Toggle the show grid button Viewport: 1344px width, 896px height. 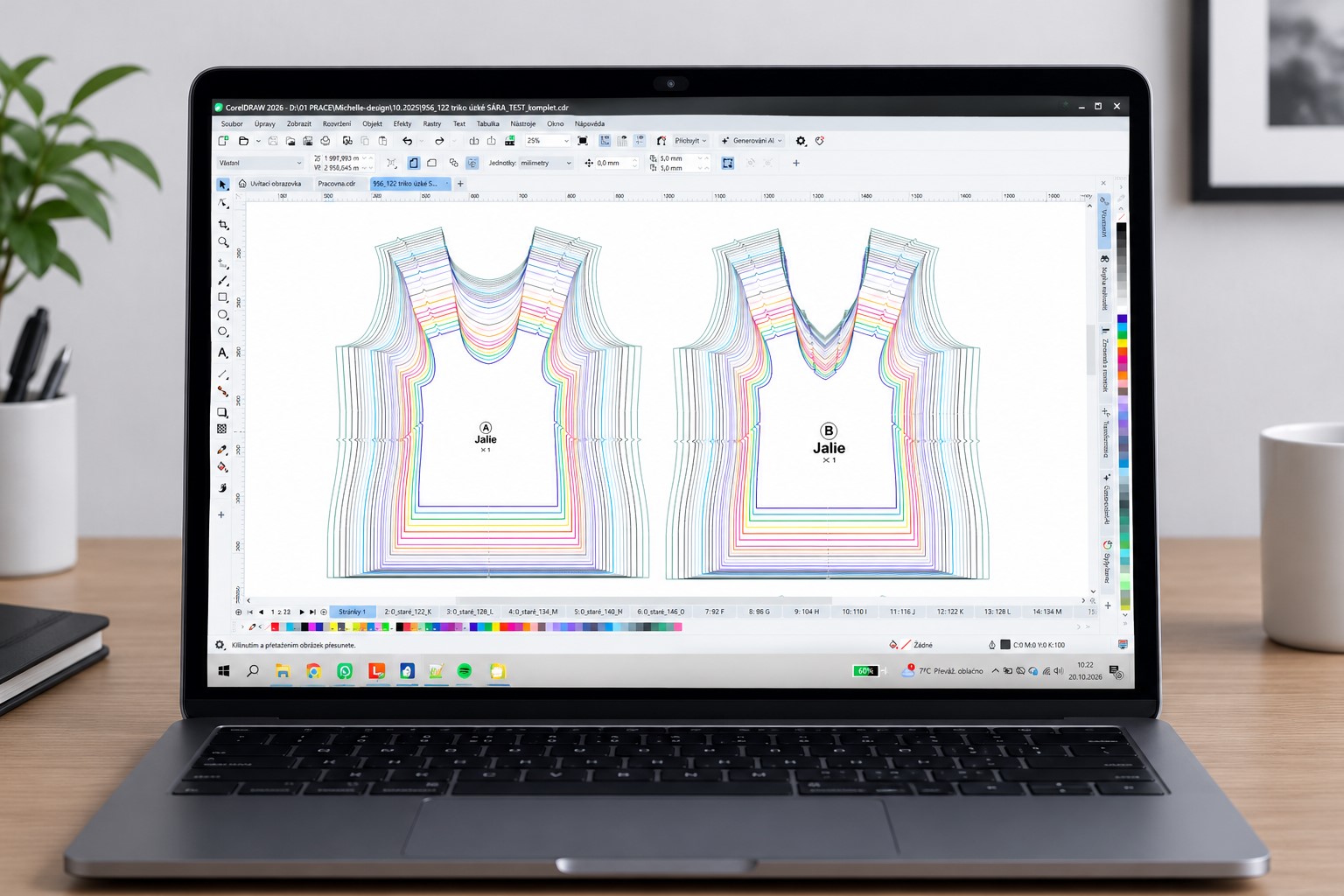click(x=622, y=141)
